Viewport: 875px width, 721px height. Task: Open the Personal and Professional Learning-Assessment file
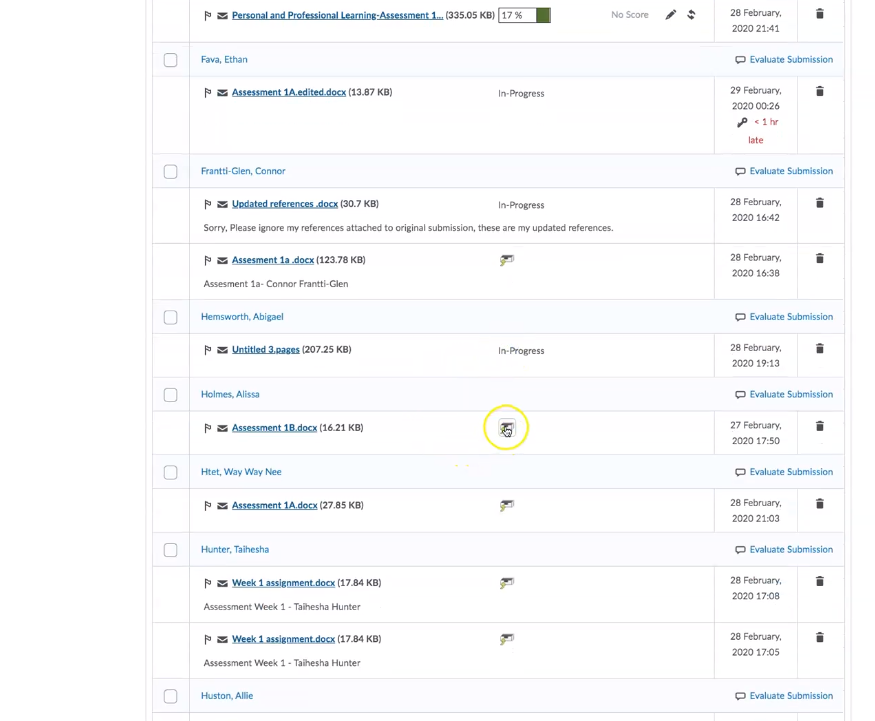click(338, 15)
